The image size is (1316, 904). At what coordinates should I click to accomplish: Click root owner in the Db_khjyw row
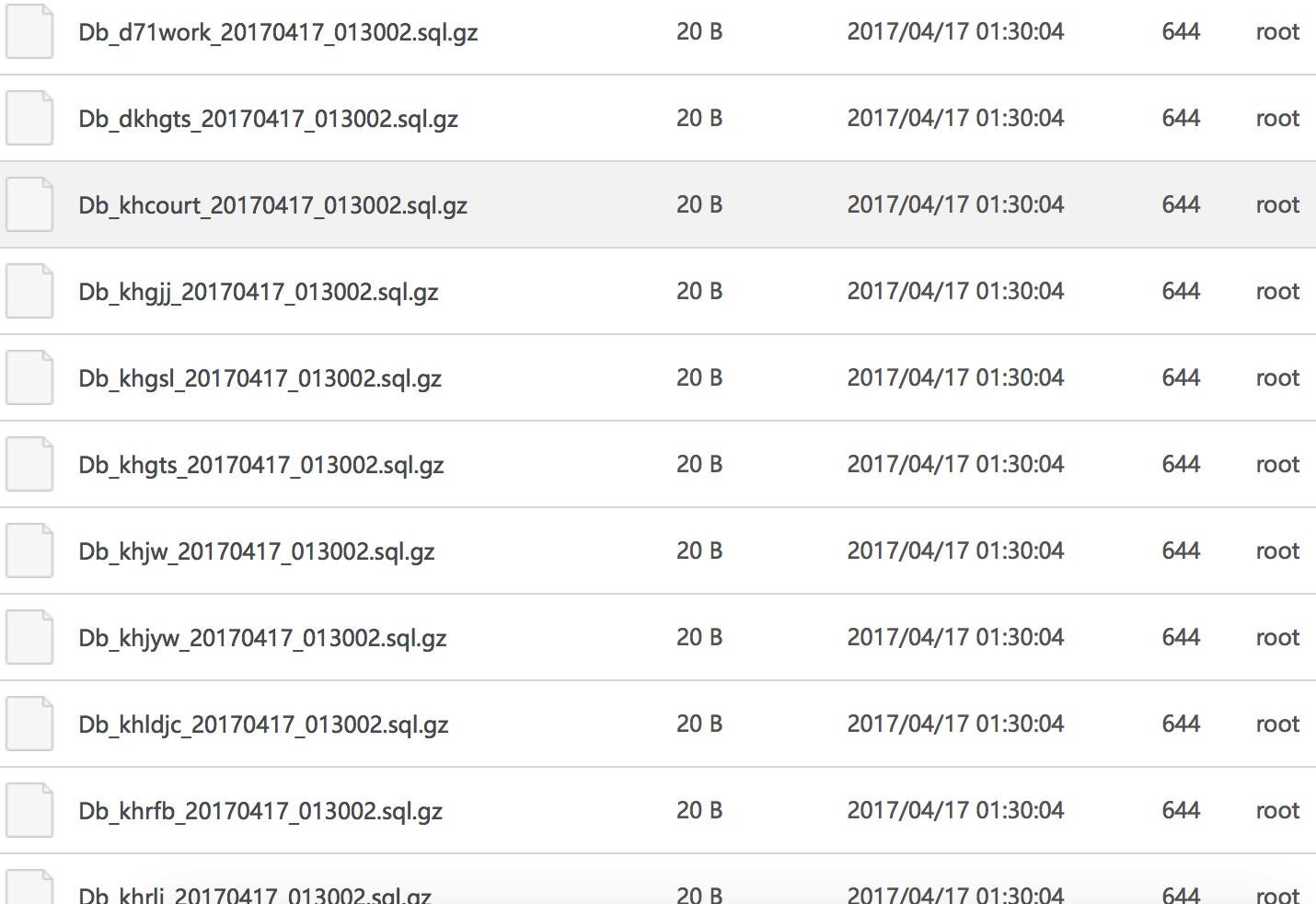click(x=1277, y=637)
